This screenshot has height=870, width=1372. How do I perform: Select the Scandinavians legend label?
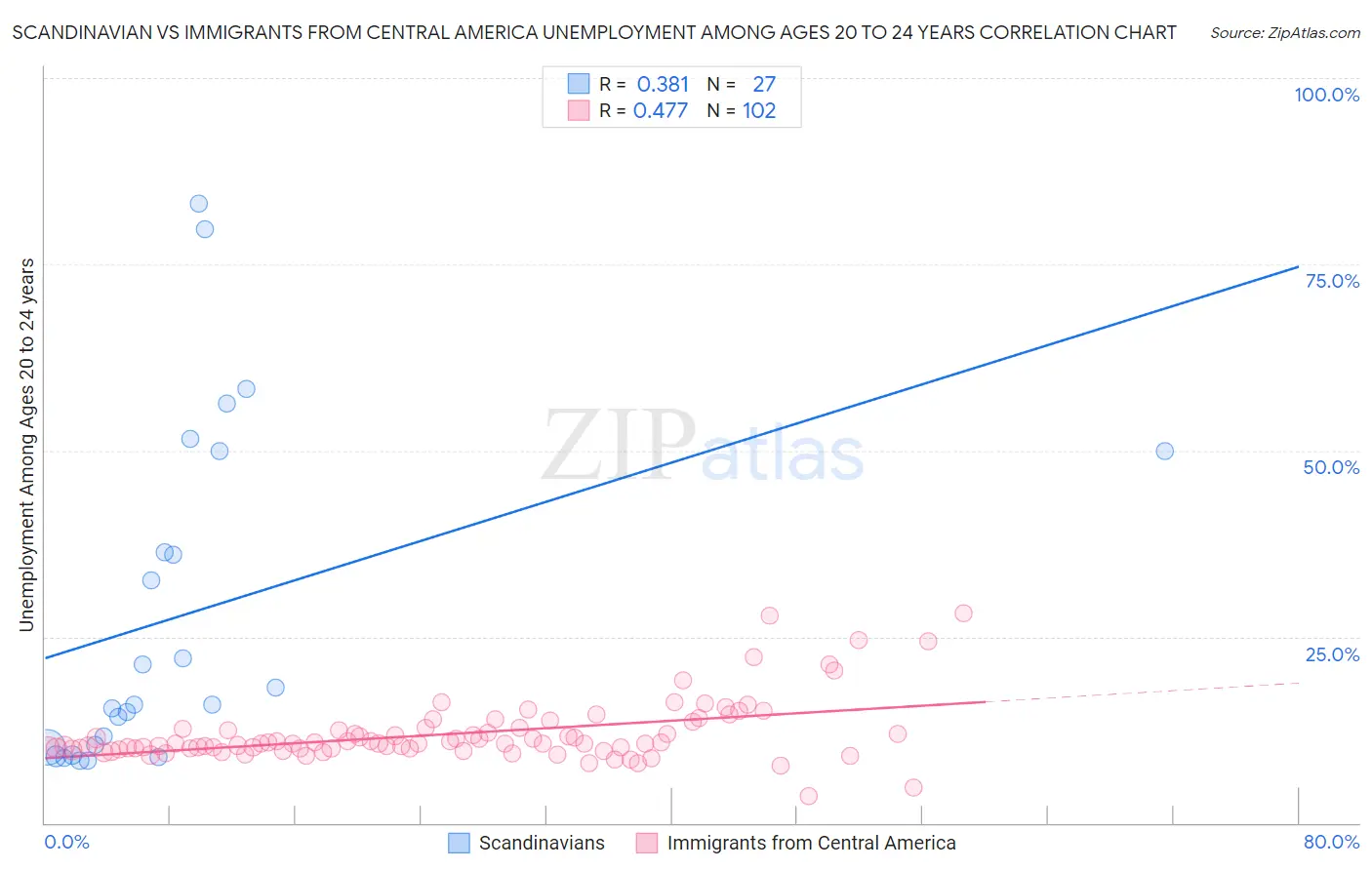(x=542, y=843)
